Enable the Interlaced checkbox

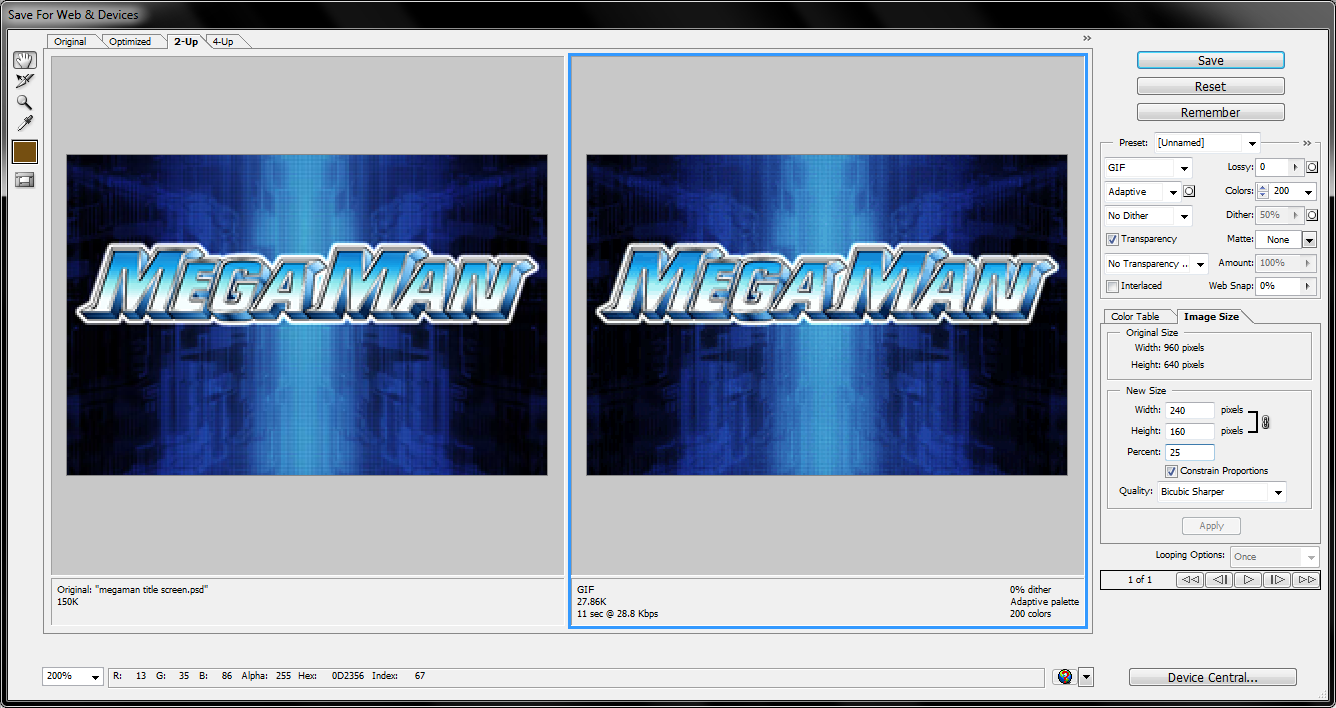tap(1112, 286)
